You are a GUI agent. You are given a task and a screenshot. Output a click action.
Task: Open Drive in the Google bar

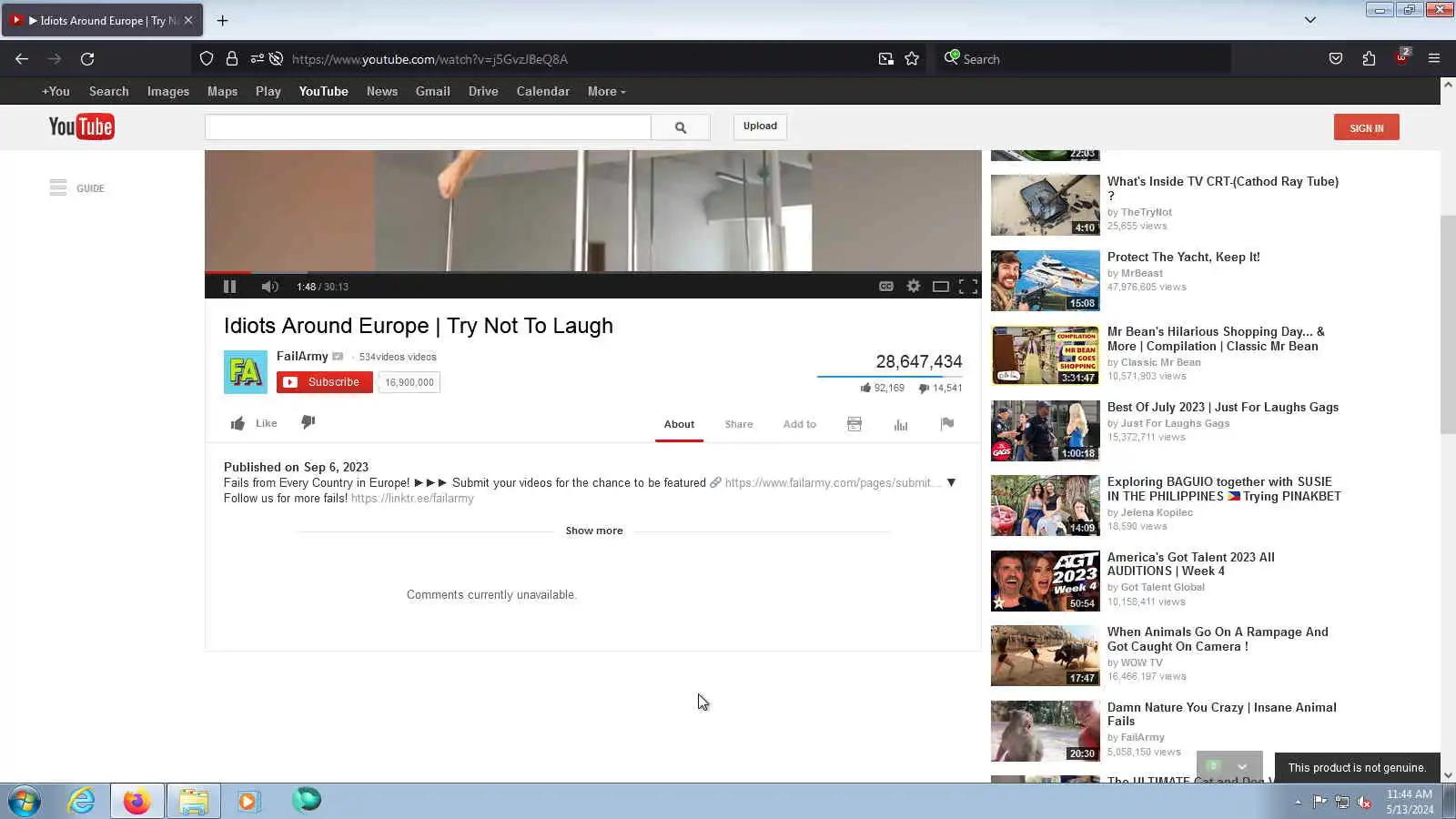(x=483, y=91)
